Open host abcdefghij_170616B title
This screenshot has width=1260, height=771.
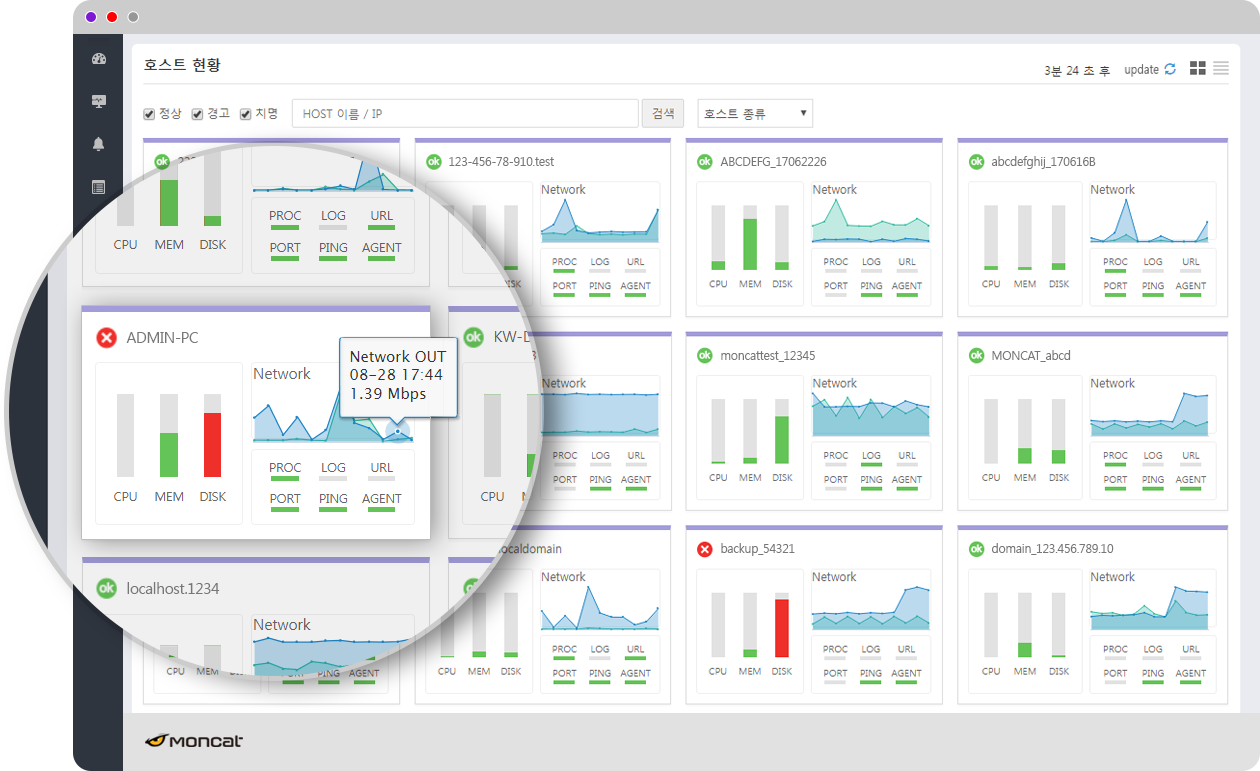click(1043, 161)
